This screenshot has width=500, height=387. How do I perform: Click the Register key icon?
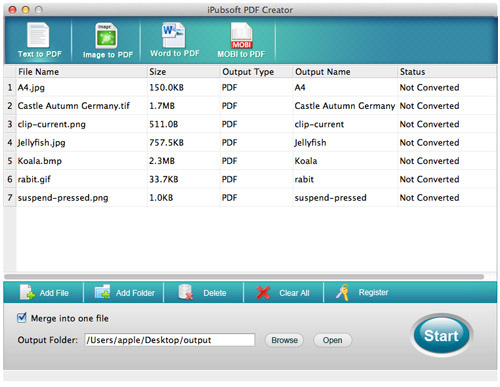342,292
